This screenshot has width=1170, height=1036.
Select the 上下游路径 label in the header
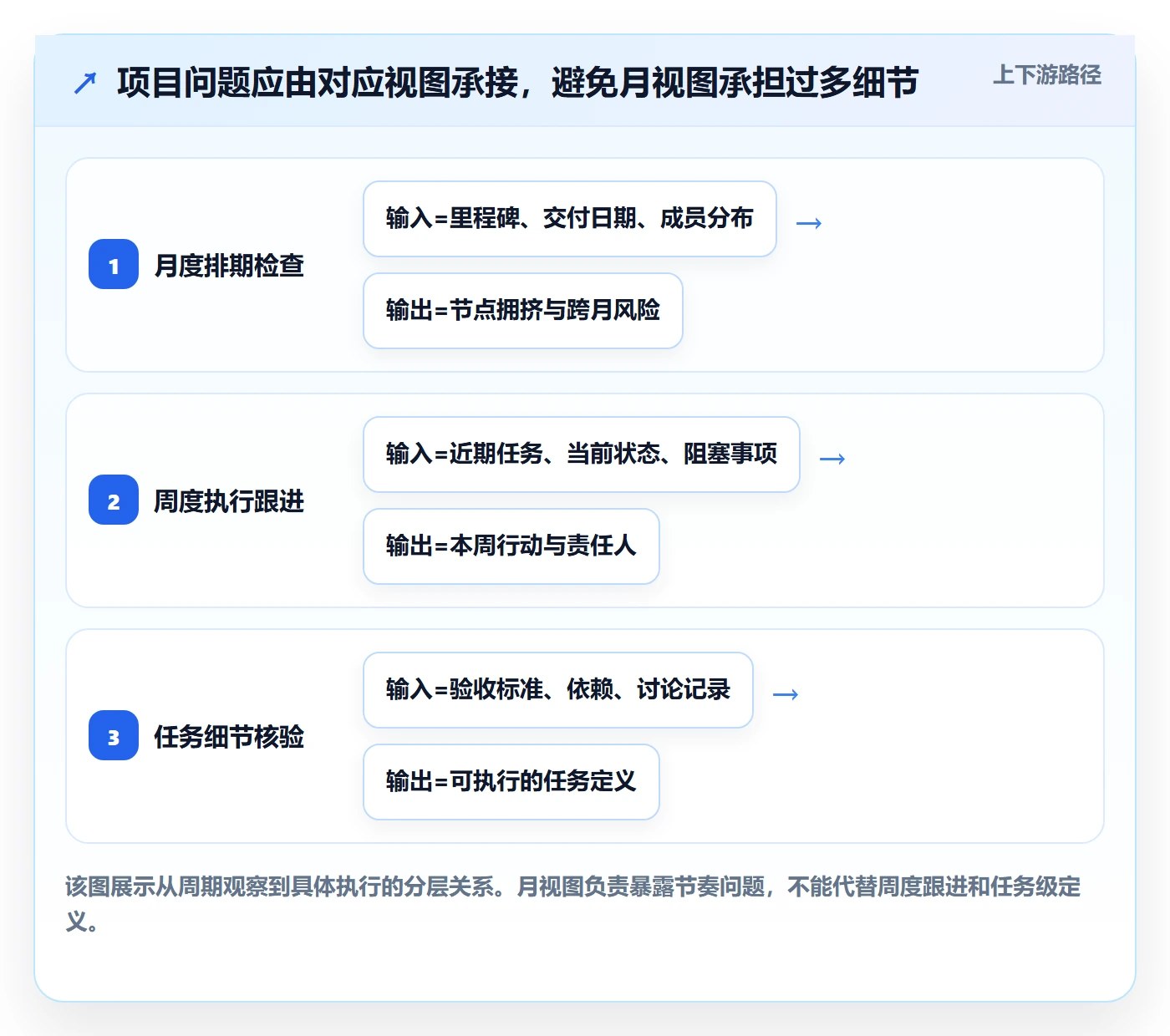pos(1047,75)
